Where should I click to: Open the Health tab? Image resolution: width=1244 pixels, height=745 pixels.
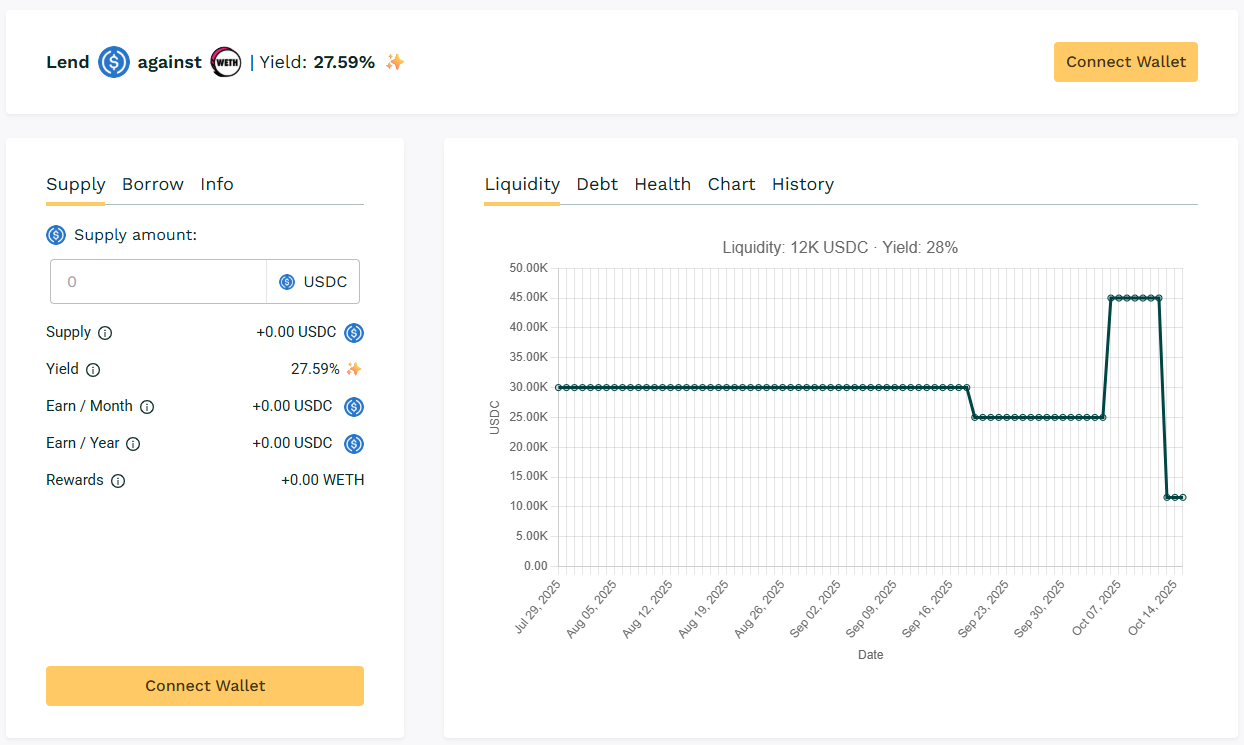(x=662, y=184)
